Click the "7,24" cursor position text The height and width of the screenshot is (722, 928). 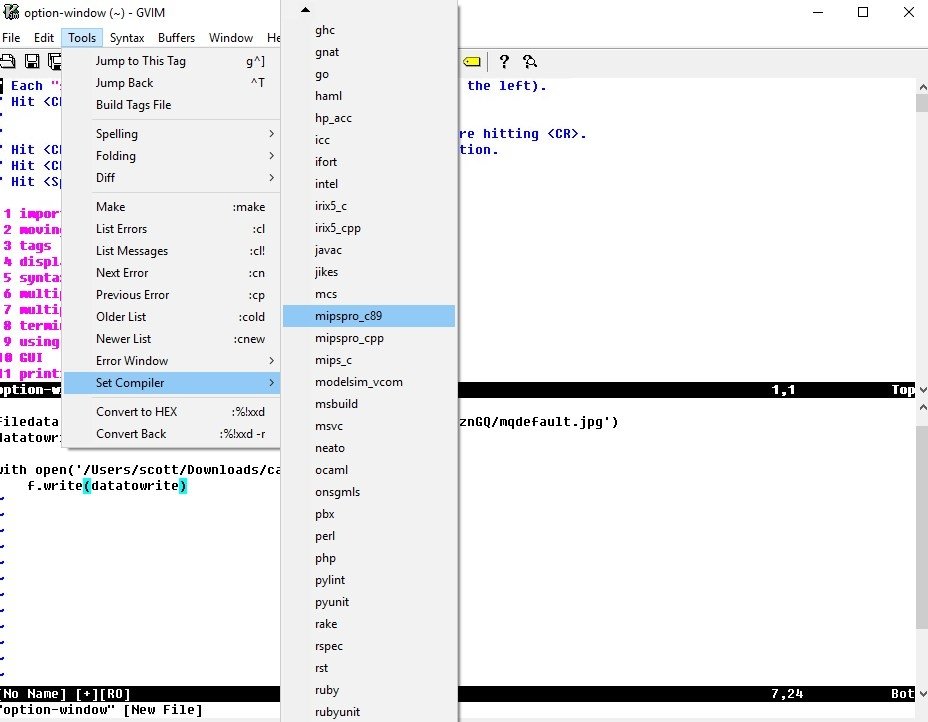787,694
